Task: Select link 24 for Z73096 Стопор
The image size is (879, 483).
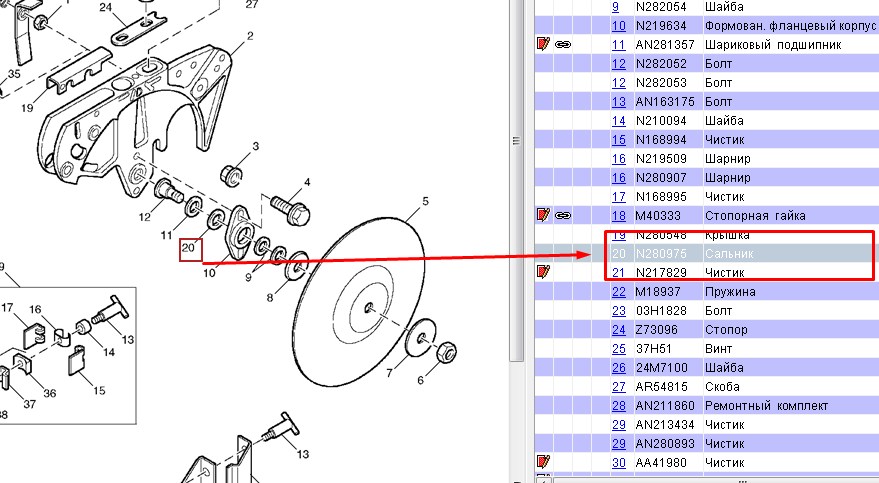Action: tap(618, 330)
